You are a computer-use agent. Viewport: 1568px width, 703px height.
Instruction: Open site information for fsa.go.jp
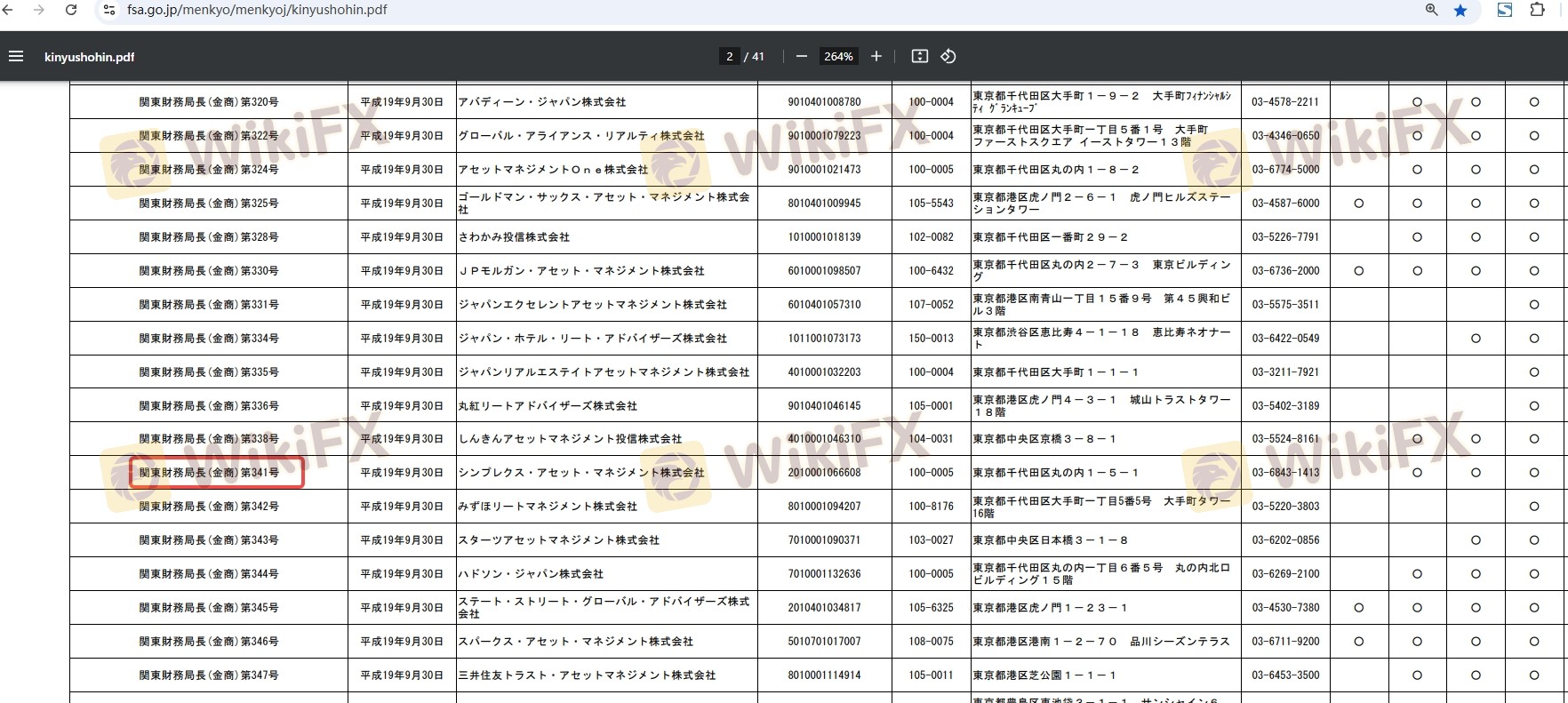108,10
